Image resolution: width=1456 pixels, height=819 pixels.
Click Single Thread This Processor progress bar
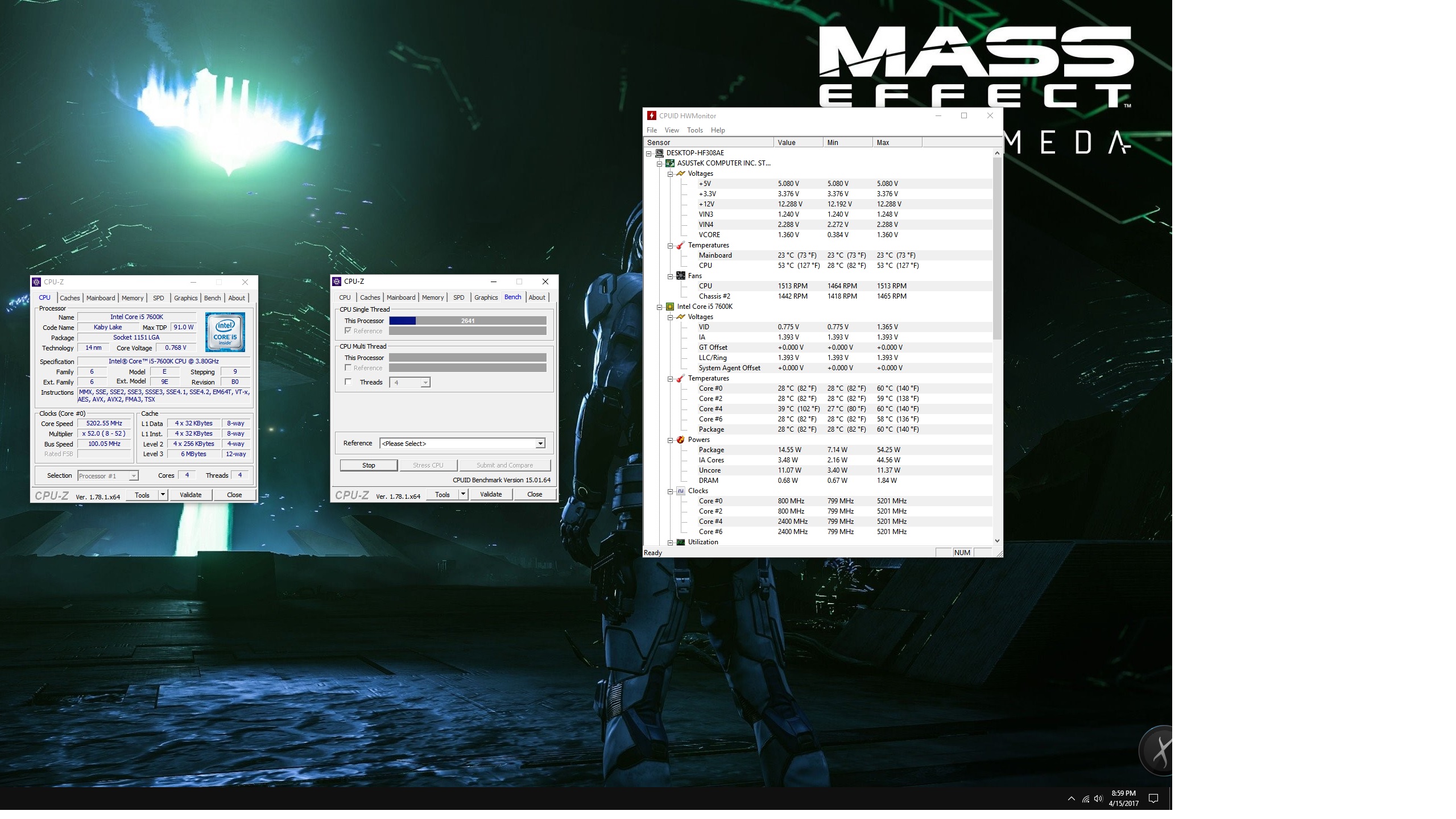[x=468, y=321]
